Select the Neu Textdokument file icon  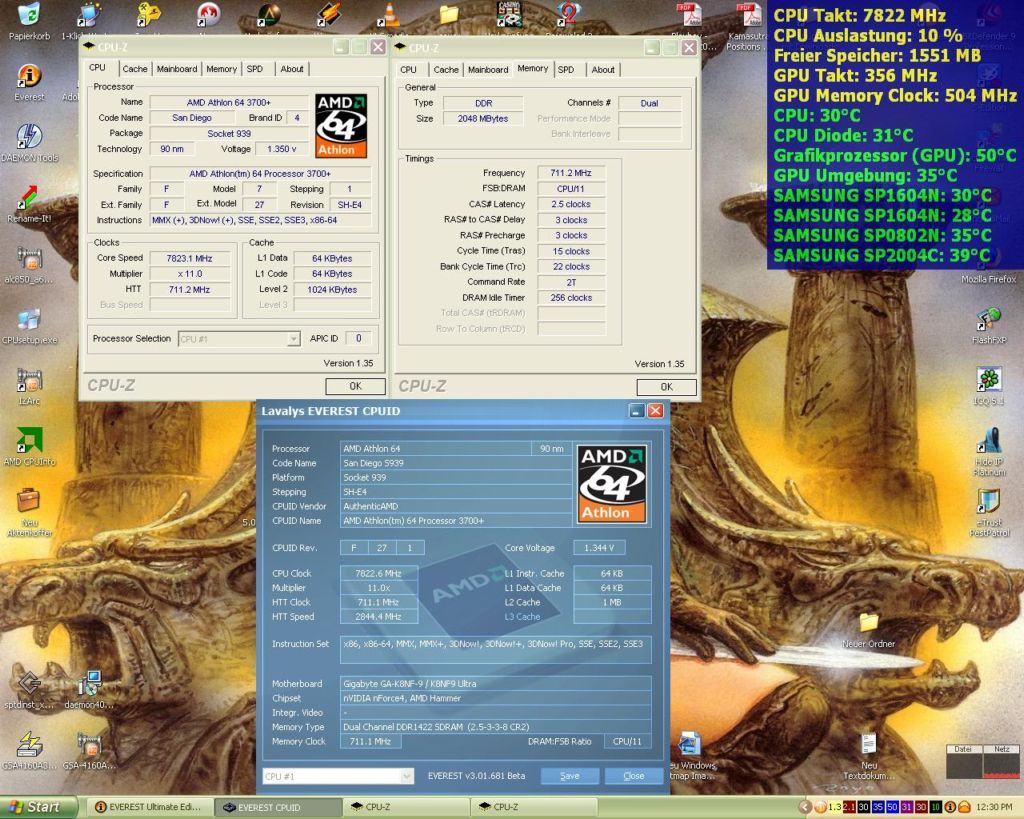868,745
